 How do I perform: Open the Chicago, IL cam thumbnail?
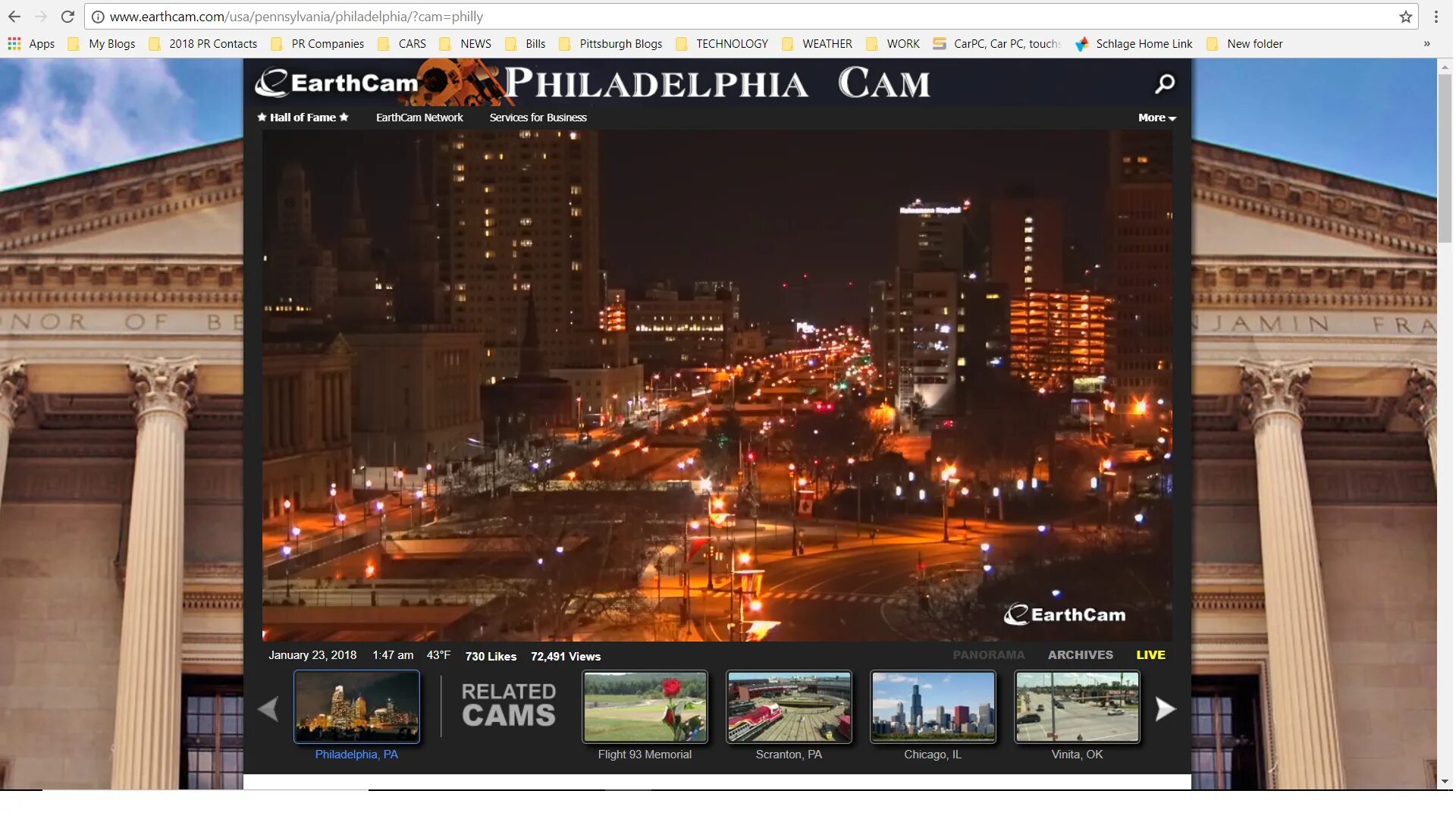click(932, 708)
